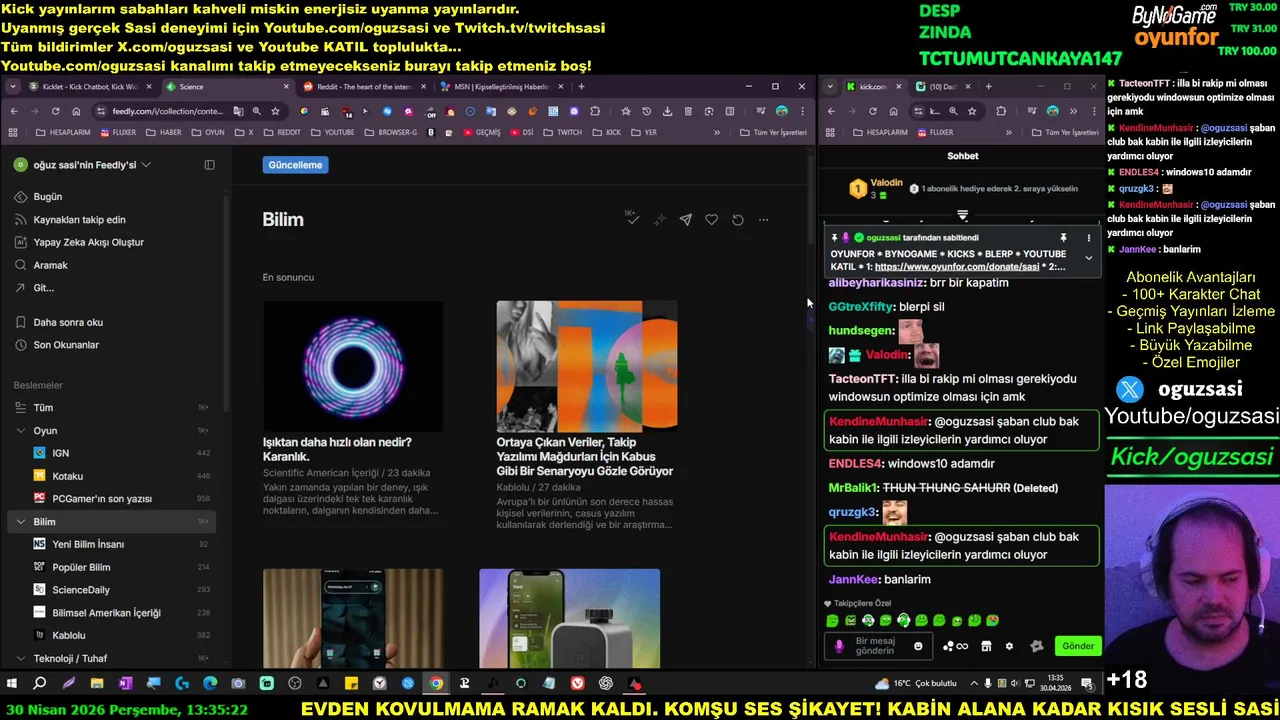Image resolution: width=1280 pixels, height=720 pixels.
Task: Reload the Feedly browser page
Action: 55,111
